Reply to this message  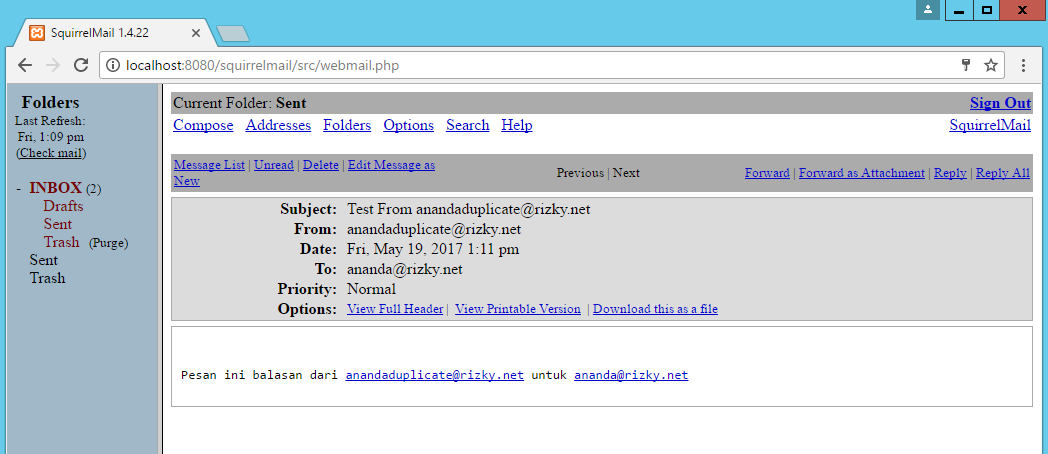(x=950, y=173)
